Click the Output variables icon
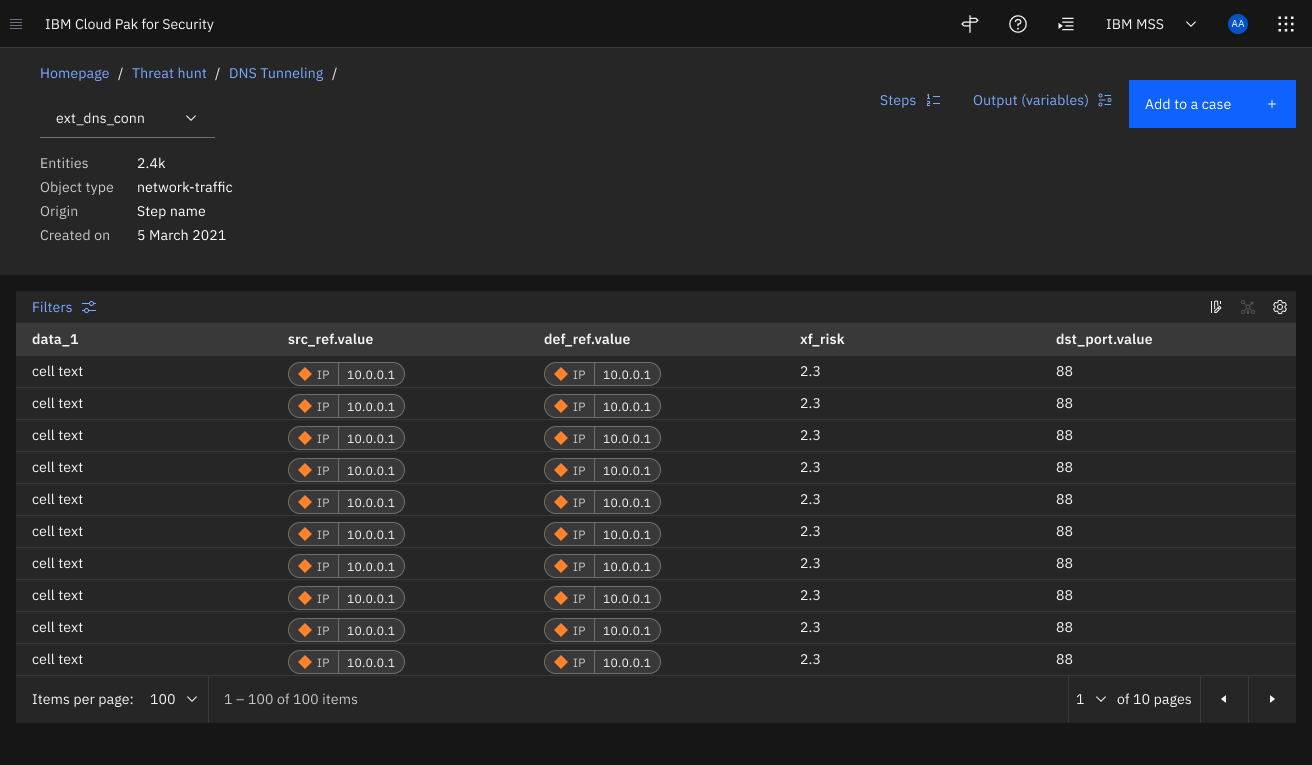1312x765 pixels. pos(1105,100)
